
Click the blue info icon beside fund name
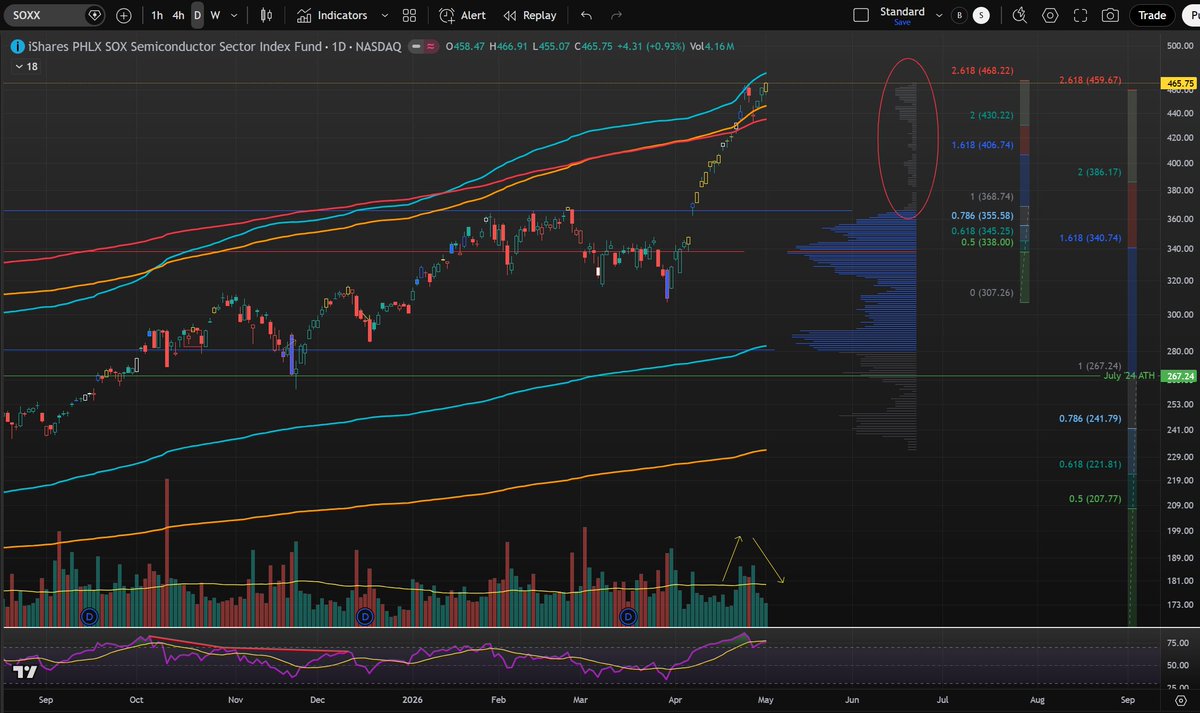point(17,46)
